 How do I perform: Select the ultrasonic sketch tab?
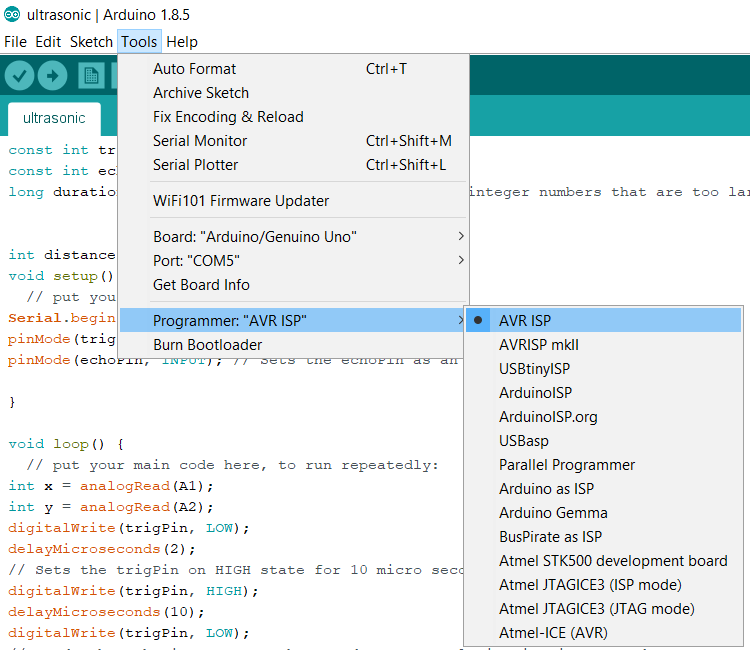(54, 118)
